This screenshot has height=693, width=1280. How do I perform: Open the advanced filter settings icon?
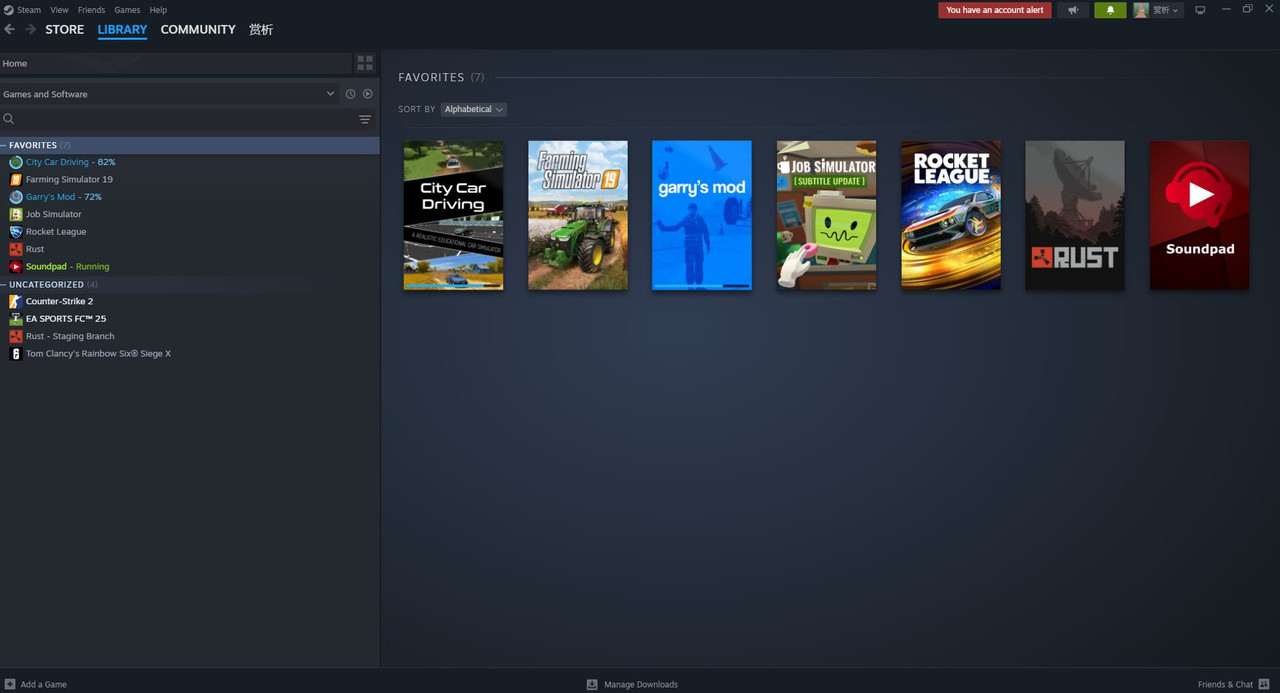pyautogui.click(x=365, y=119)
